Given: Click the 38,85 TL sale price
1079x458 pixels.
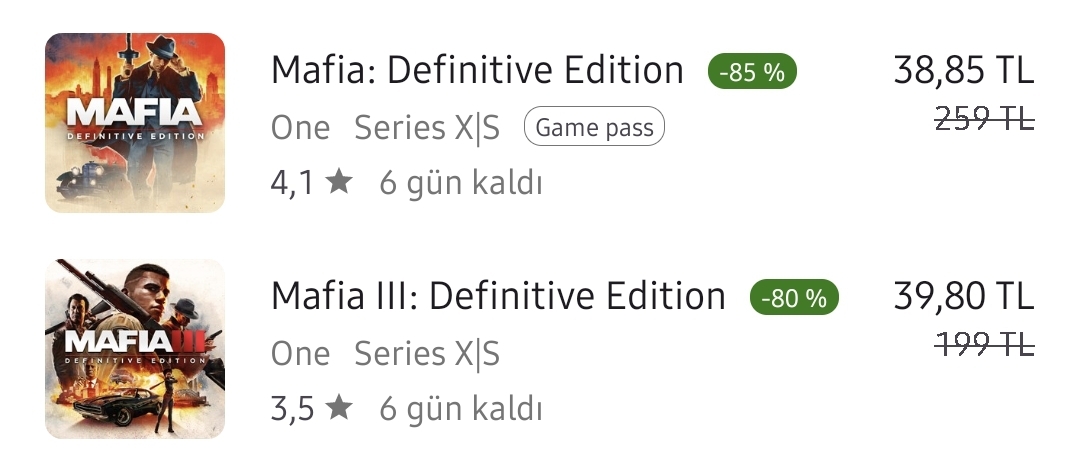Looking at the screenshot, I should (x=963, y=70).
